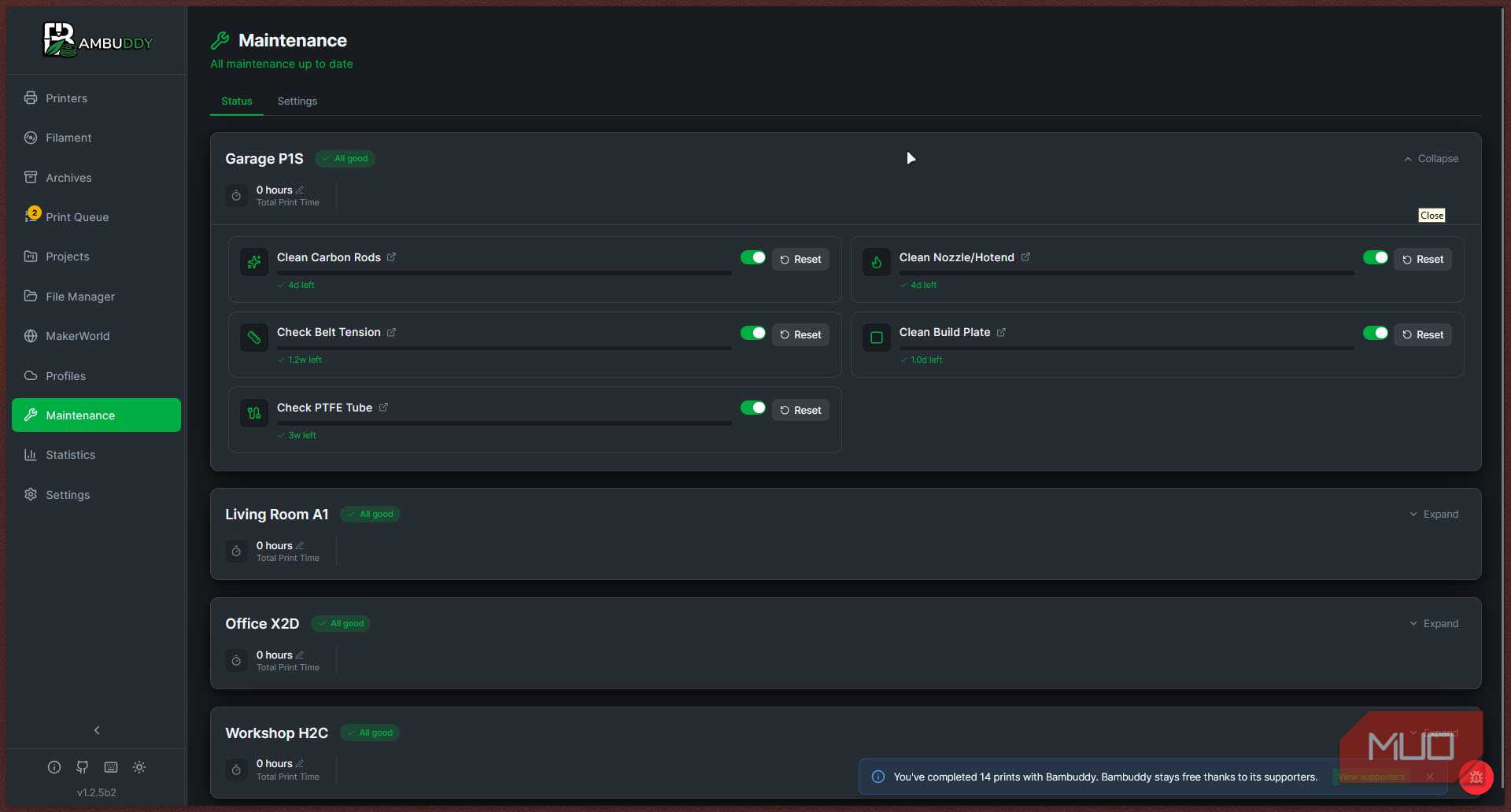The height and width of the screenshot is (812, 1511).
Task: Click the version v1.2.5b2 label
Action: pos(97,793)
